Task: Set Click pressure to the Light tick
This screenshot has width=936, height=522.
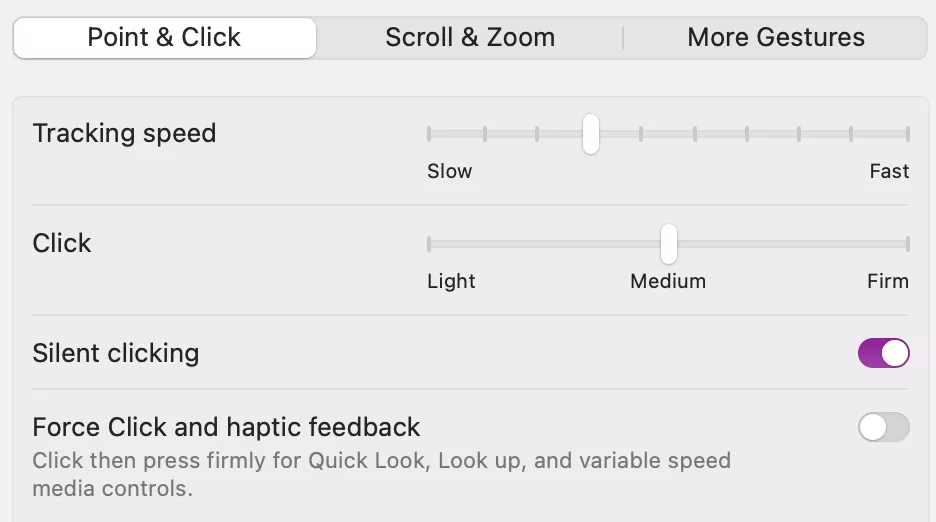Action: pyautogui.click(x=429, y=243)
